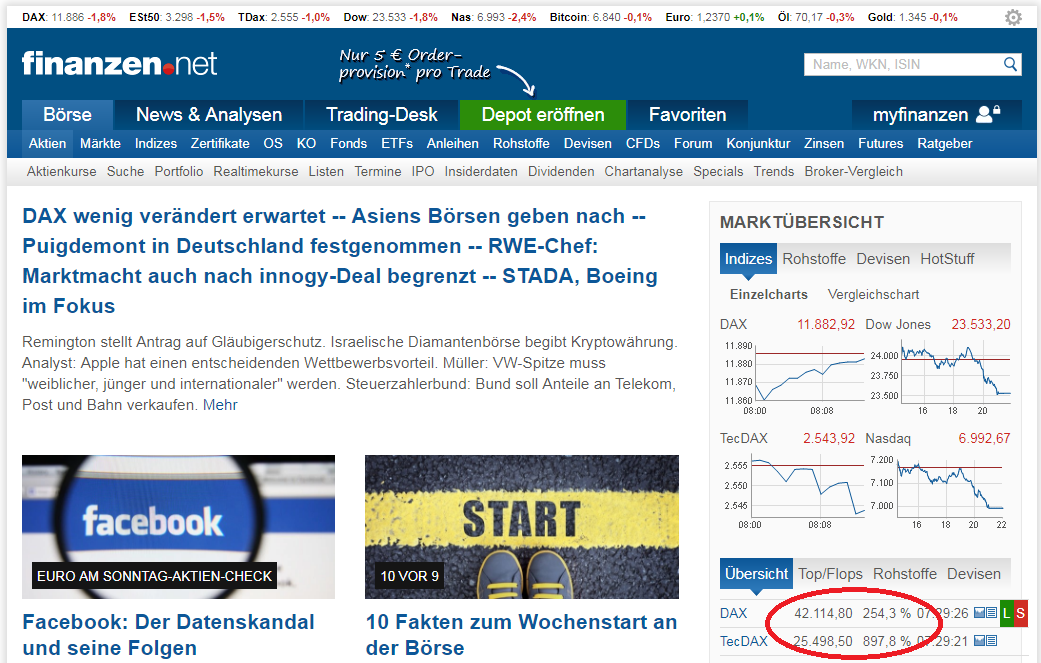Select Devisen in the blue submenu
Image resolution: width=1041 pixels, height=663 pixels.
pyautogui.click(x=588, y=143)
